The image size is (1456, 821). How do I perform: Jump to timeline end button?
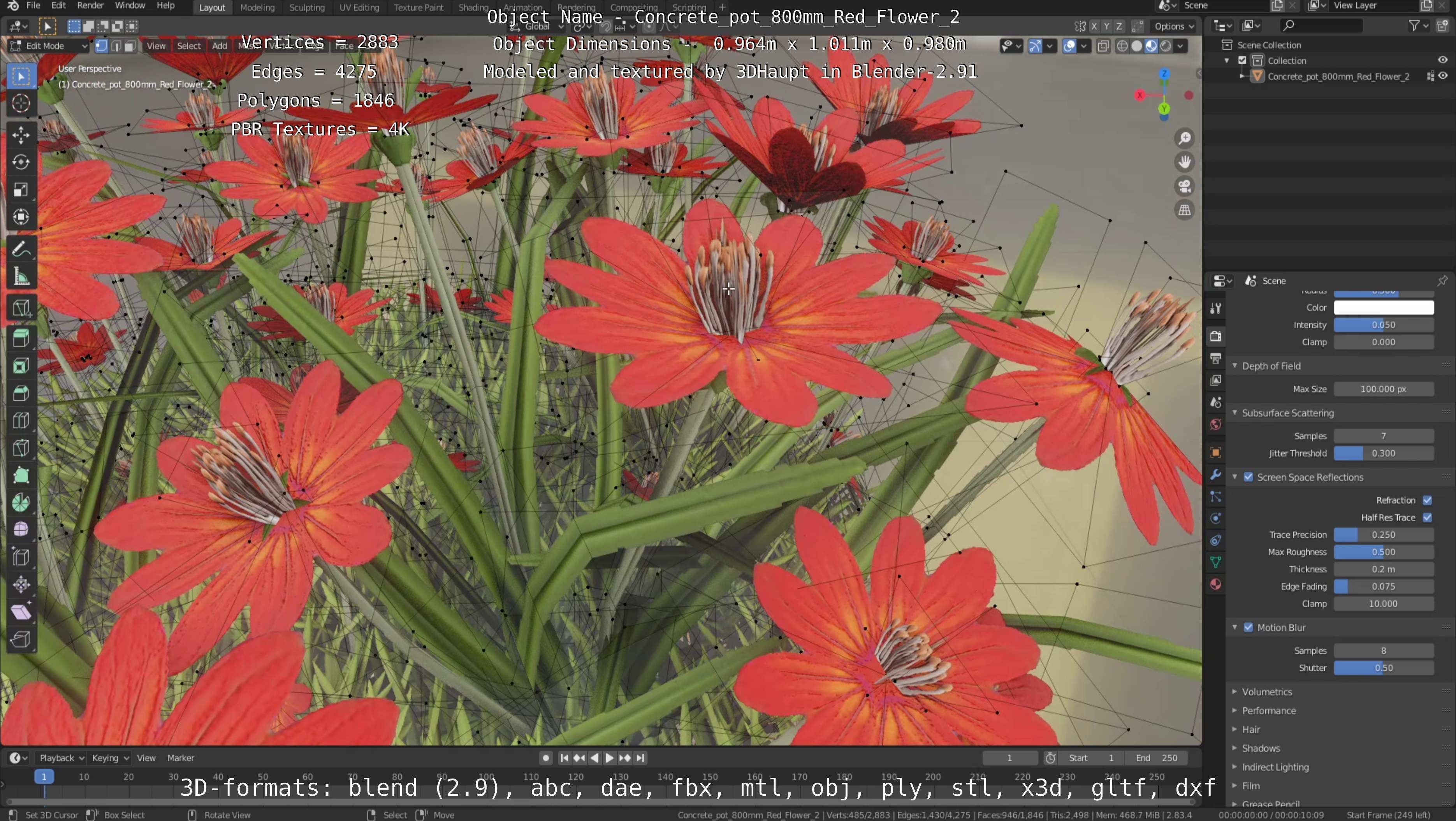tap(640, 758)
